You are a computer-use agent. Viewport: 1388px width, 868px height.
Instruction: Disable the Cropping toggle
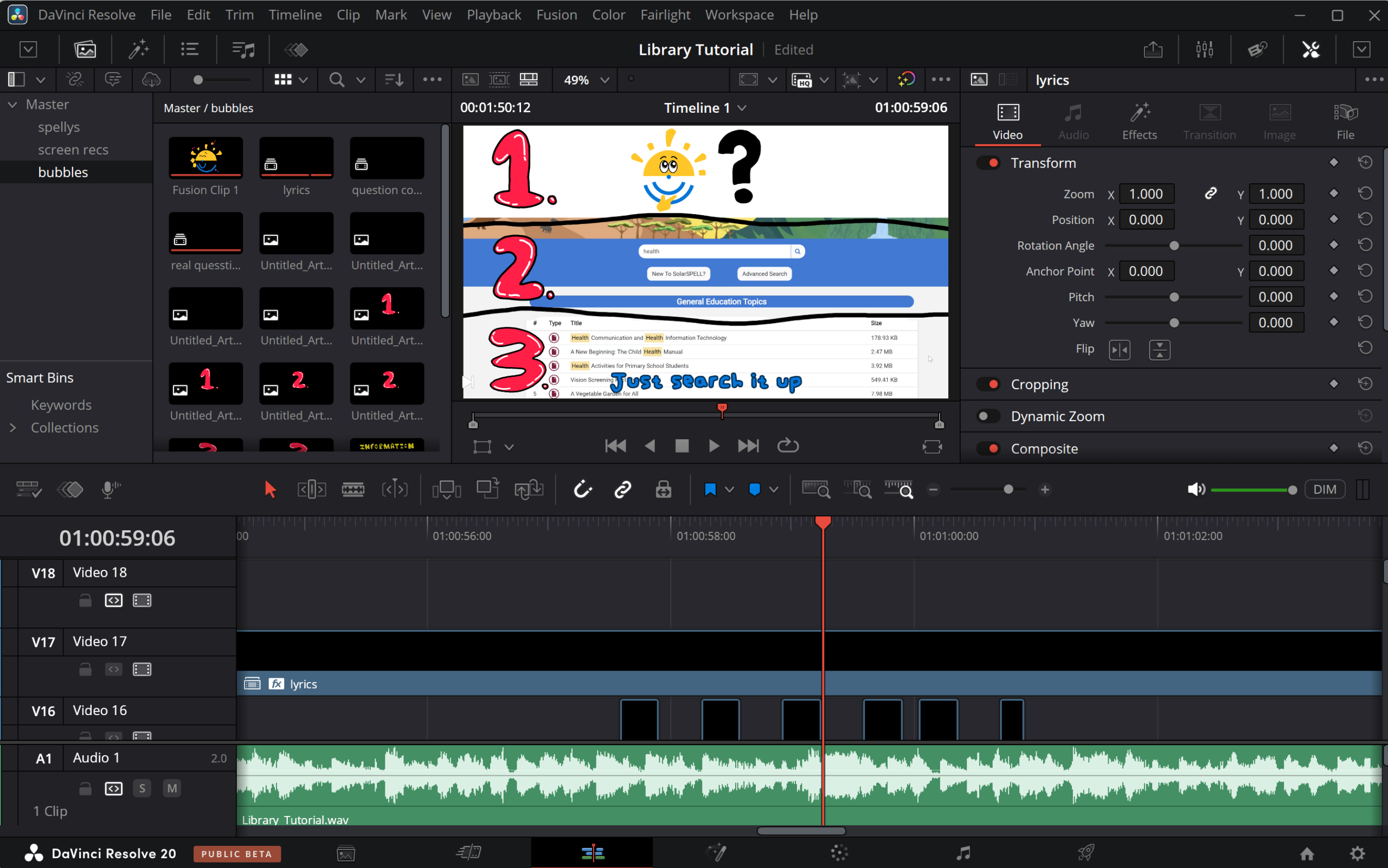tap(988, 384)
